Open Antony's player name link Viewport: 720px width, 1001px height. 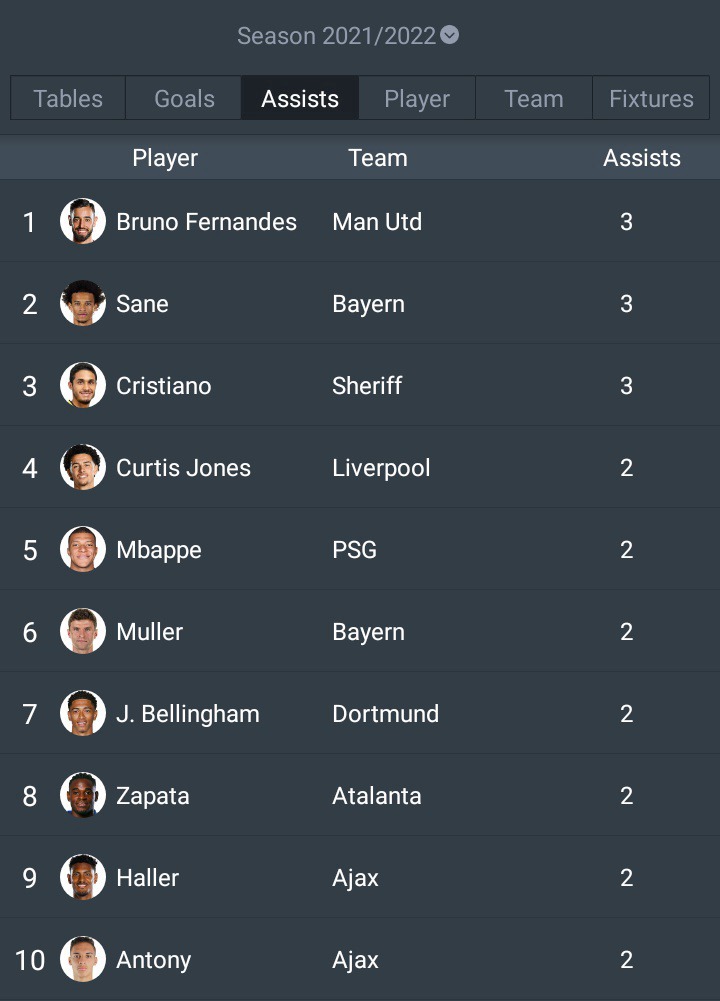coord(153,960)
